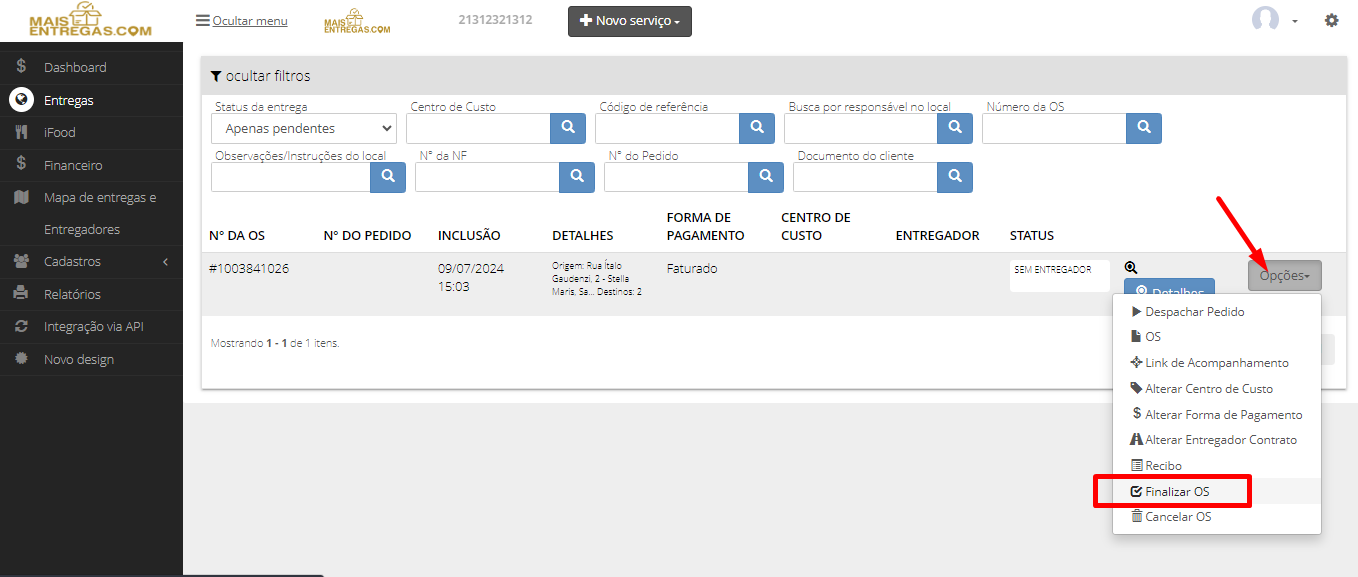
Task: Click the Faturado payment cell
Action: [x=692, y=269]
